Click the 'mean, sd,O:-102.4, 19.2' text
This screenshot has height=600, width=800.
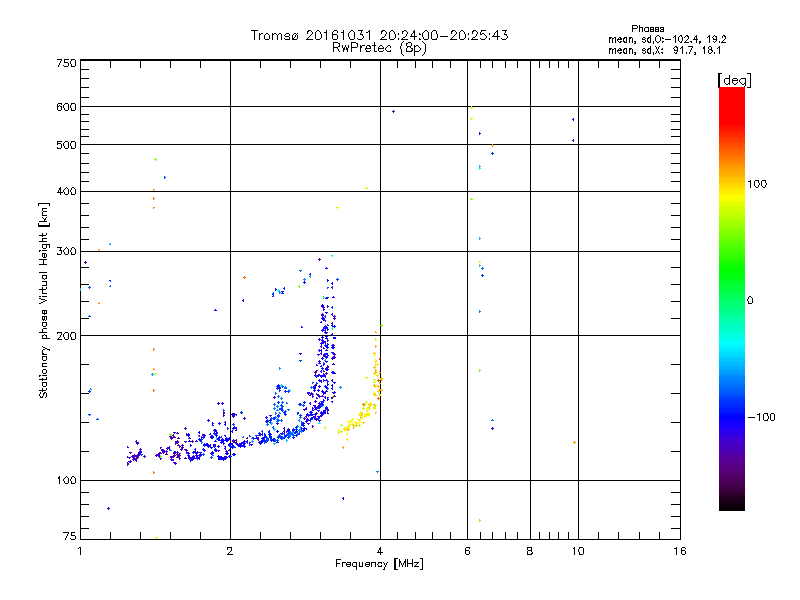(x=667, y=39)
